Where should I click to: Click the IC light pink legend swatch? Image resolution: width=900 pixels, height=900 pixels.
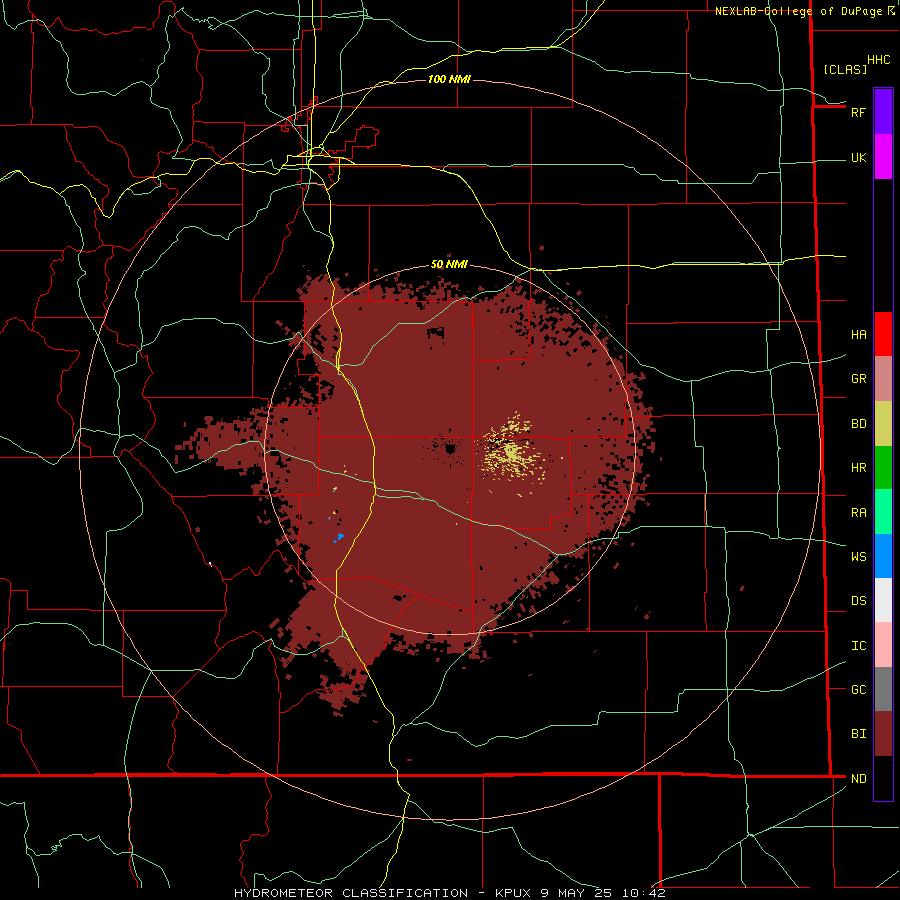click(883, 645)
